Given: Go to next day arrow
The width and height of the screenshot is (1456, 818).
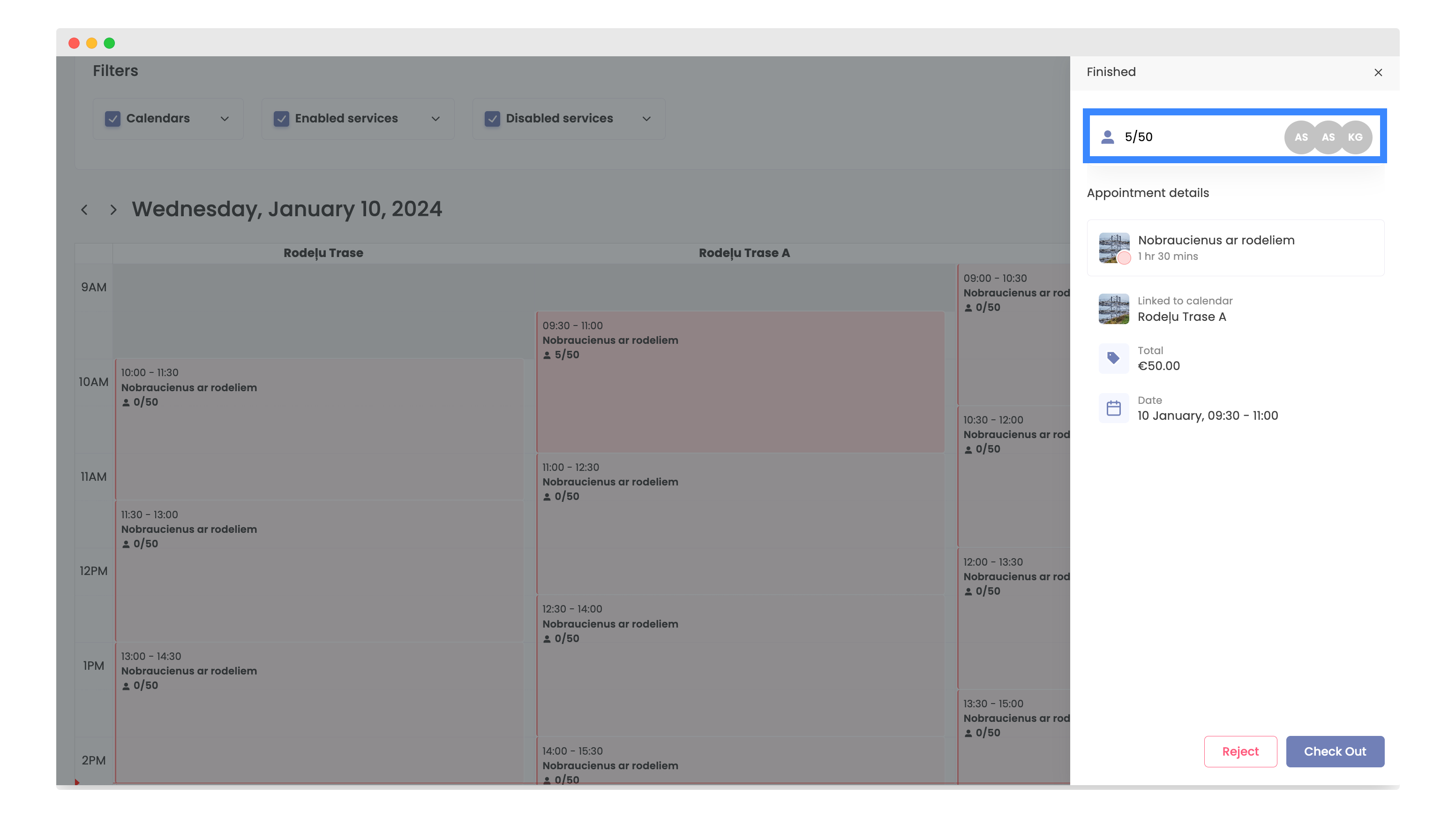Looking at the screenshot, I should [x=113, y=210].
